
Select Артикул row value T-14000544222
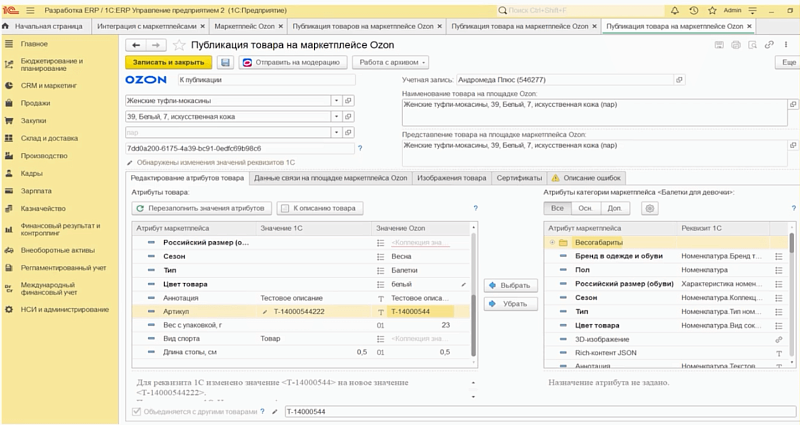[x=299, y=312]
